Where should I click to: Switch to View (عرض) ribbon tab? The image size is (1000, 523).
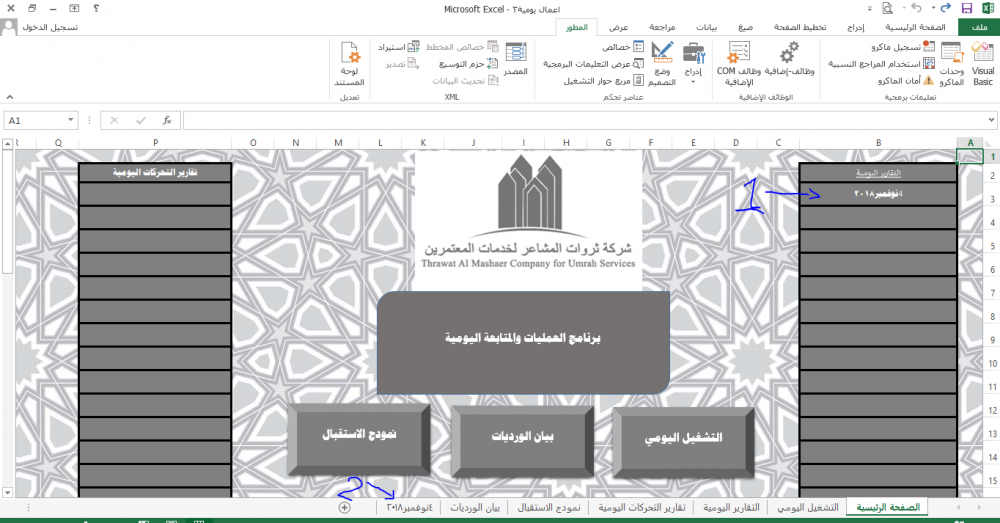[x=618, y=27]
